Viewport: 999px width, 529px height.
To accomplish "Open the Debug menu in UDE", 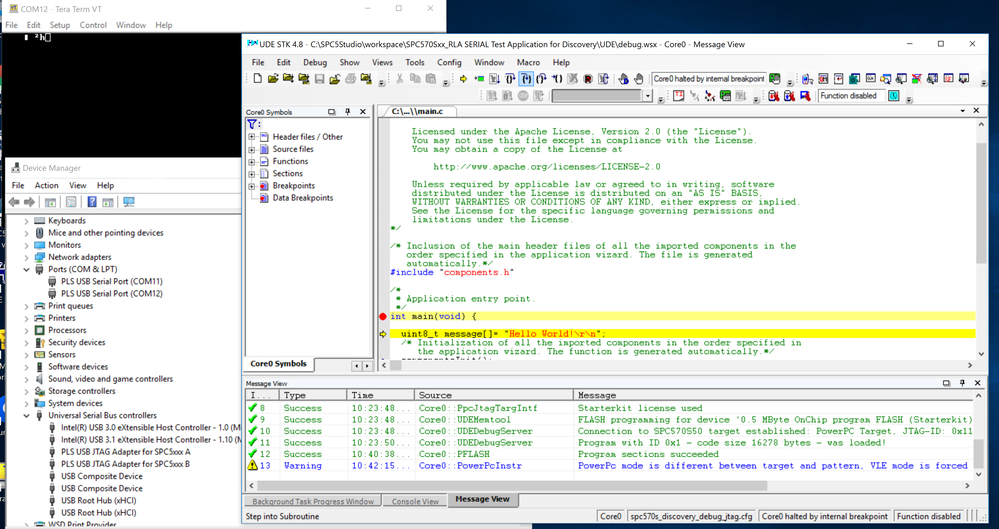I will (315, 62).
